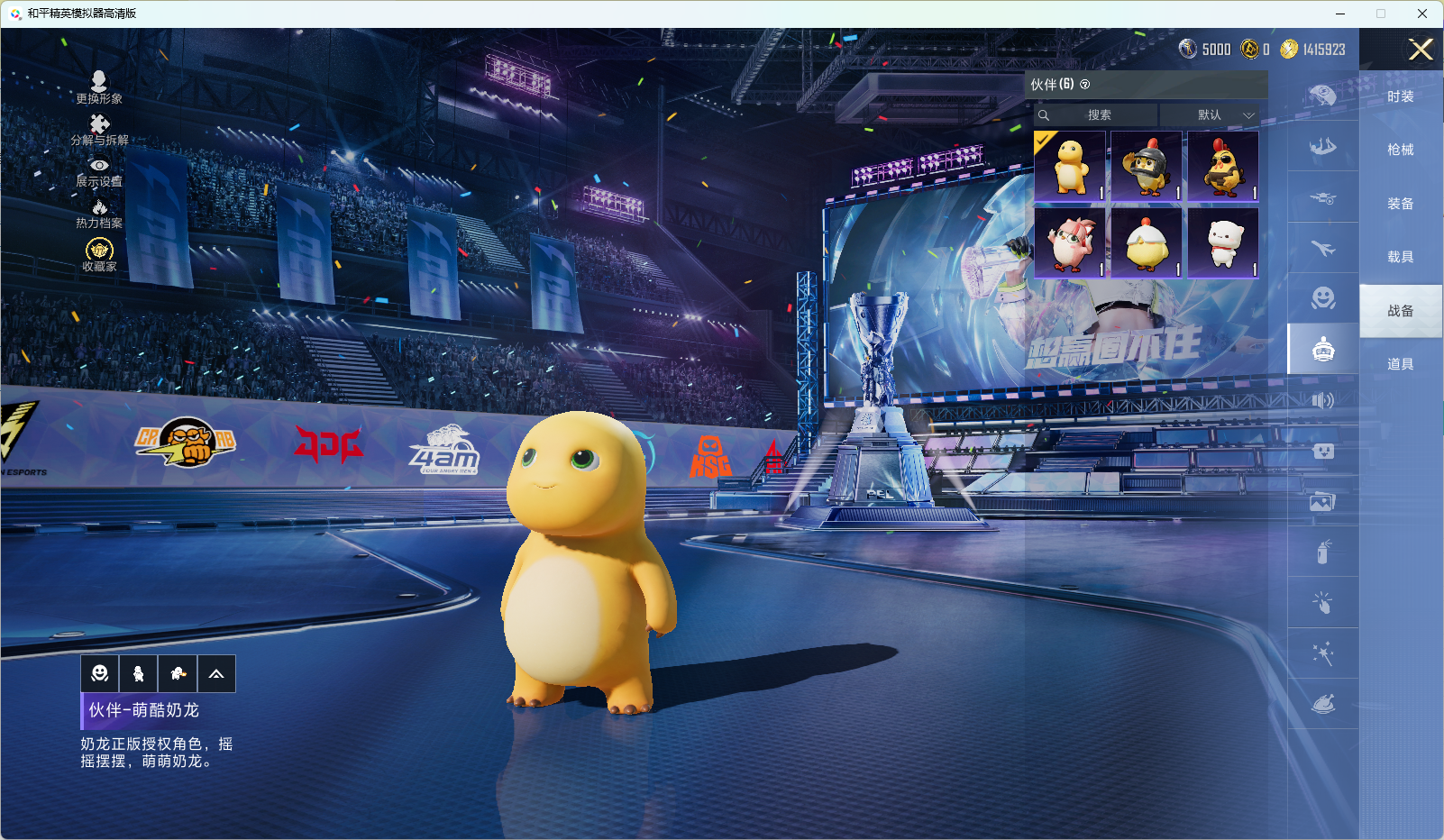Viewport: 1444px width, 840px height.
Task: Click the standing figure button above companion name
Action: 139,673
